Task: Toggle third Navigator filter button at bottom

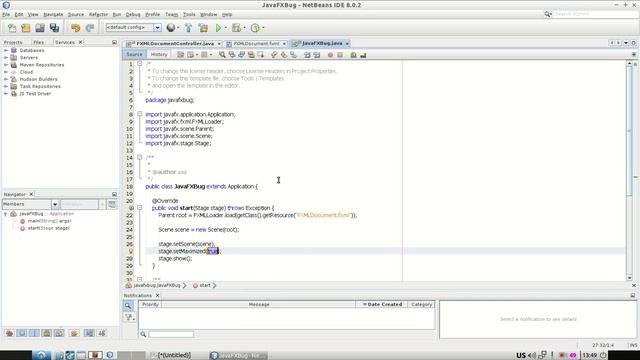Action: coord(34,333)
